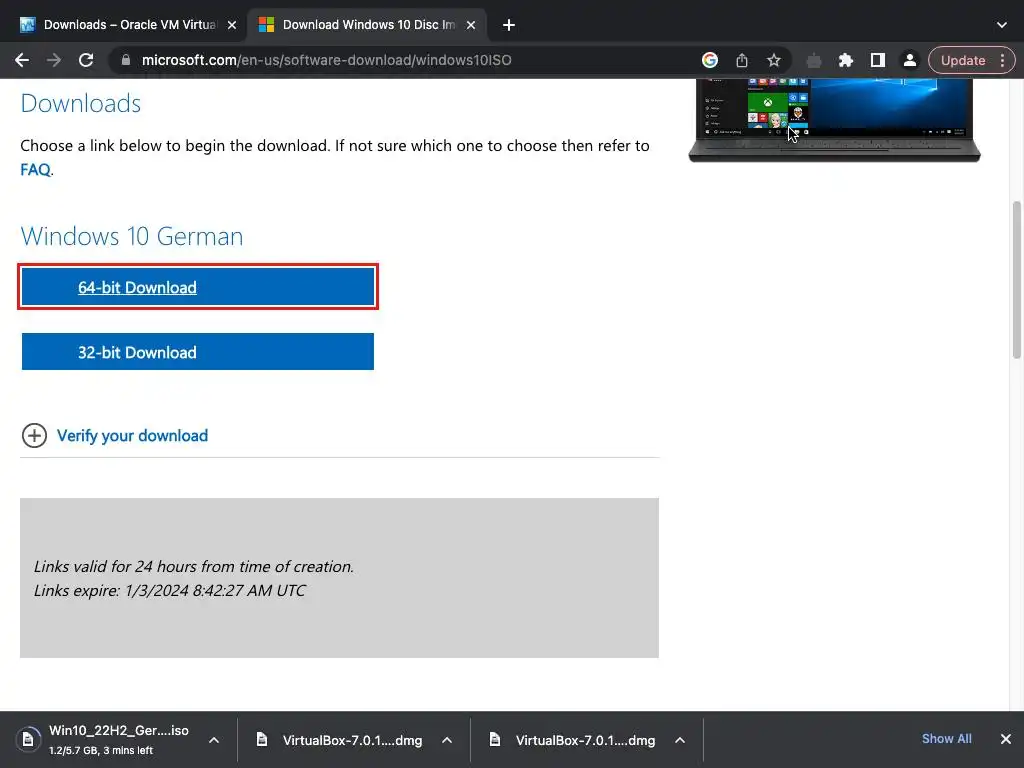
Task: Open a new tab with the plus icon
Action: pyautogui.click(x=509, y=25)
